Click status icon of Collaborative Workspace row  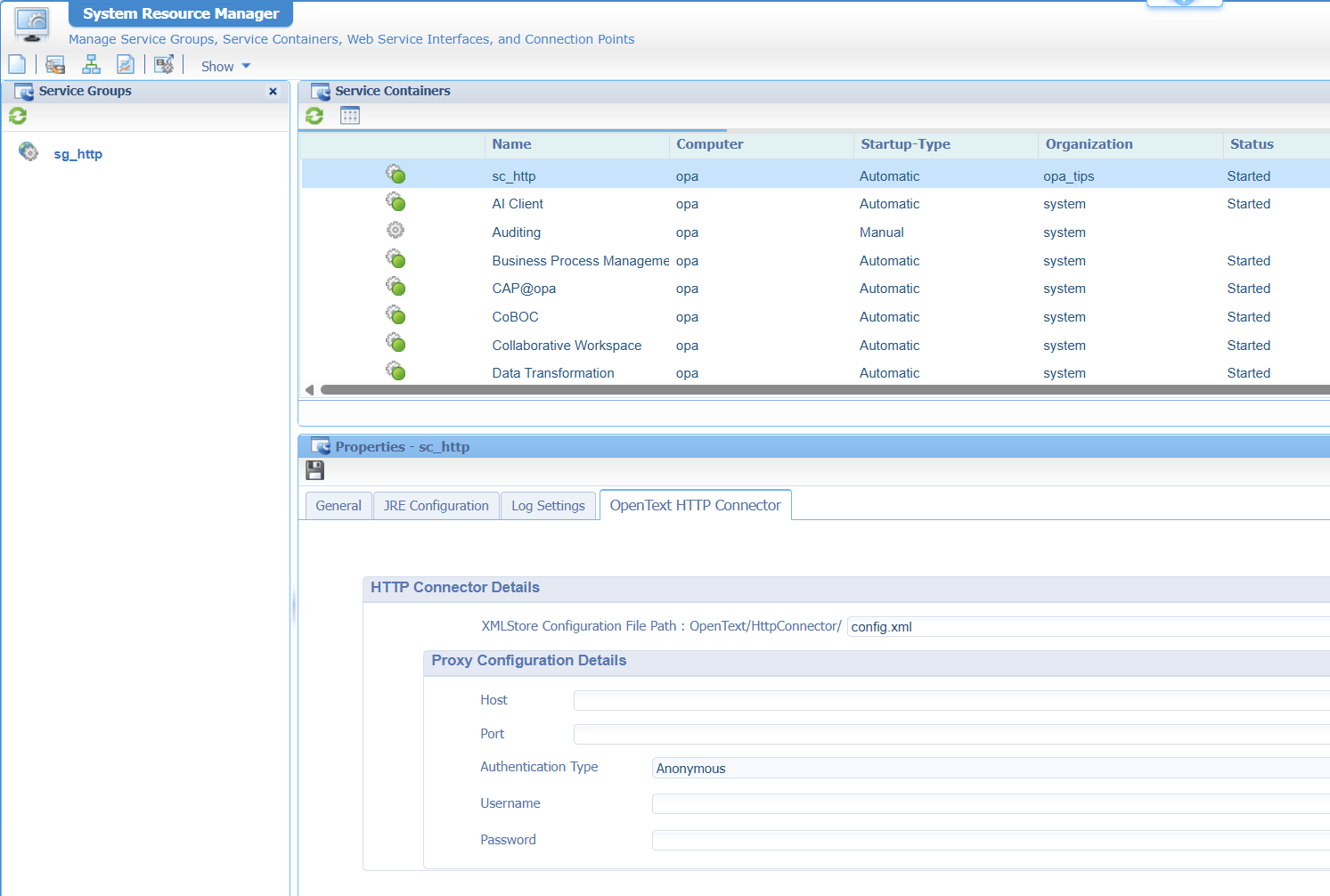tap(396, 344)
